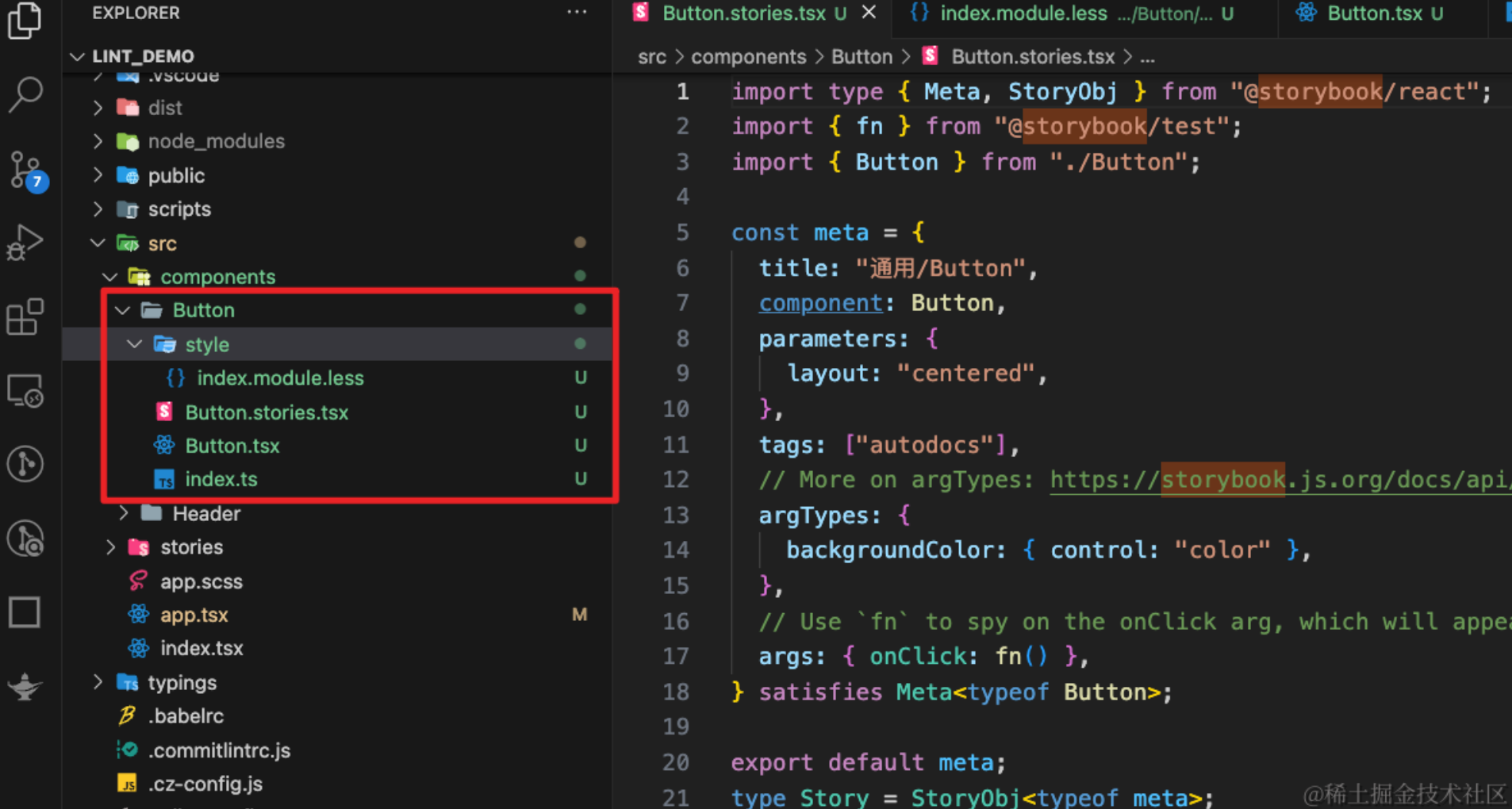Click breadcrumb segment components

pyautogui.click(x=748, y=57)
